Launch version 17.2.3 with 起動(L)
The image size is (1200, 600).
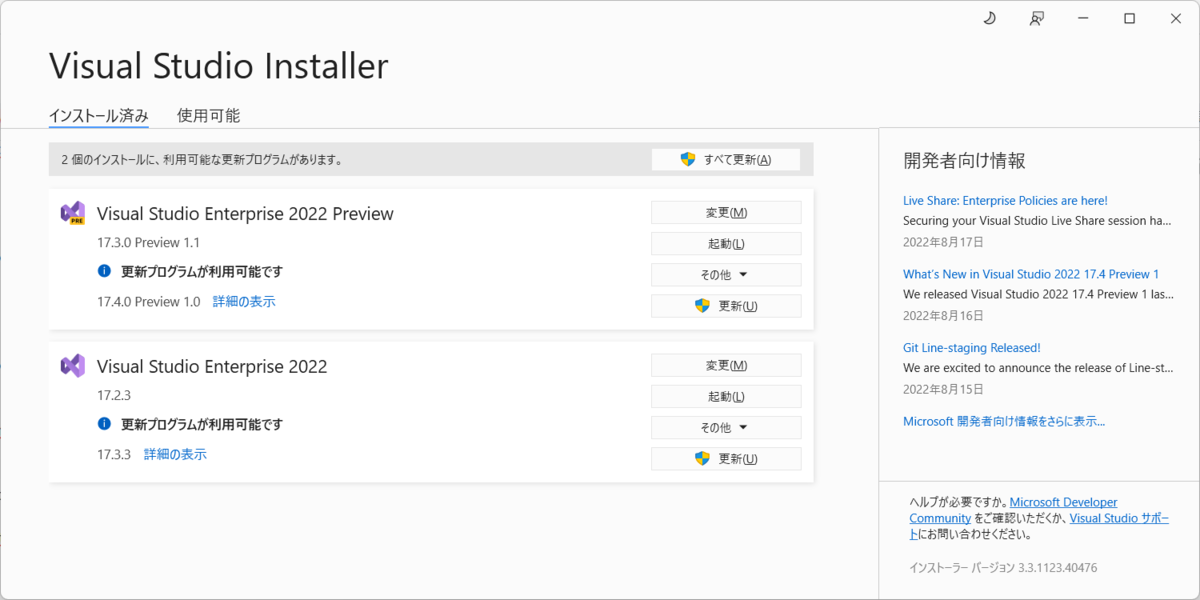pyautogui.click(x=726, y=396)
